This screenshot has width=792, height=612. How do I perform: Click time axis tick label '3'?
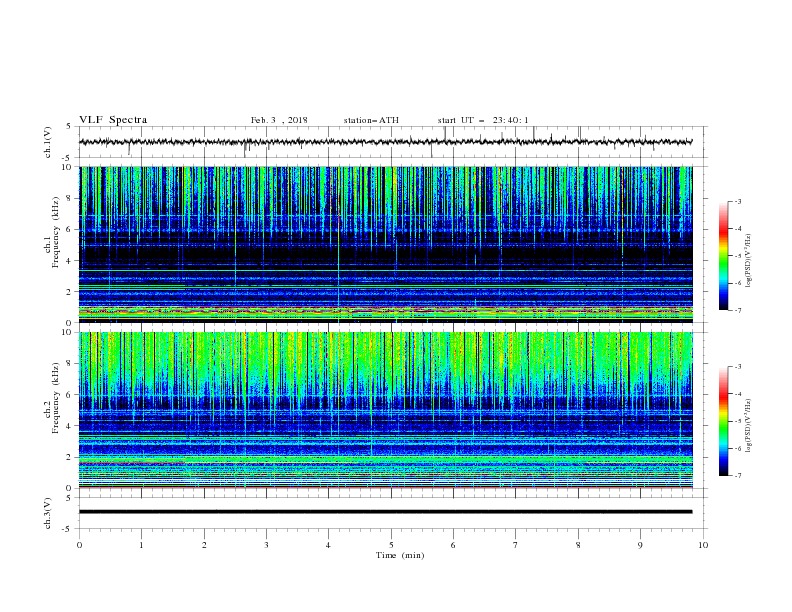(x=266, y=545)
